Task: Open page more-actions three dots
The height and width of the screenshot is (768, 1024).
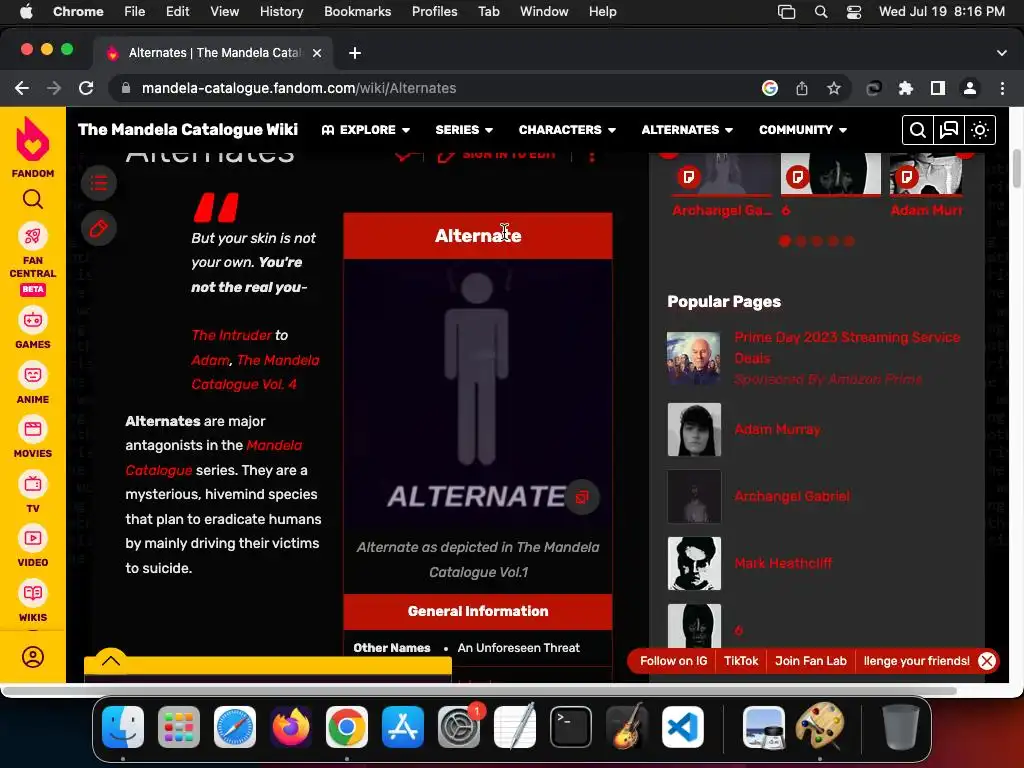Action: (x=592, y=157)
